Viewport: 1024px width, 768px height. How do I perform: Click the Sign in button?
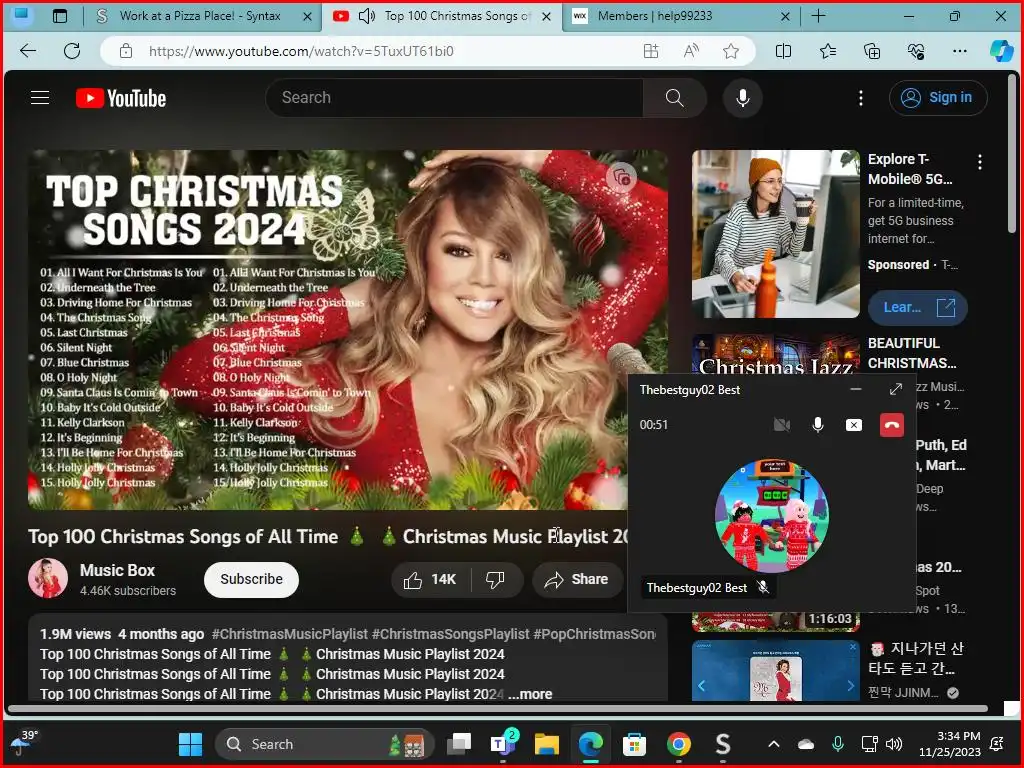(x=938, y=98)
